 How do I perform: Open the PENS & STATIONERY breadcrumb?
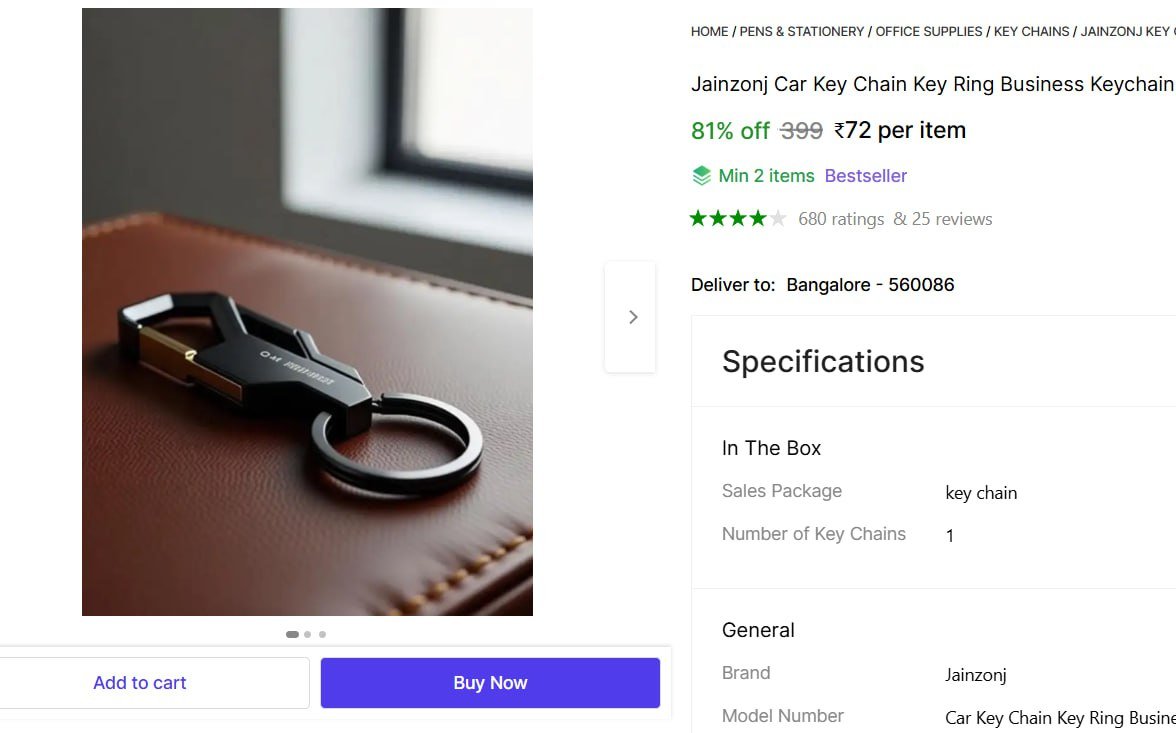point(802,32)
